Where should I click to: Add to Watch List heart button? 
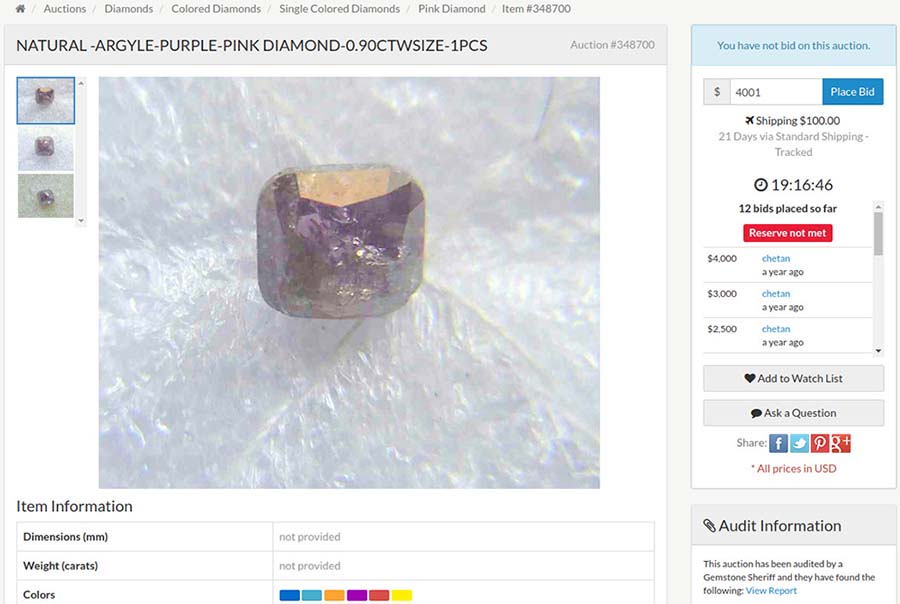click(793, 378)
